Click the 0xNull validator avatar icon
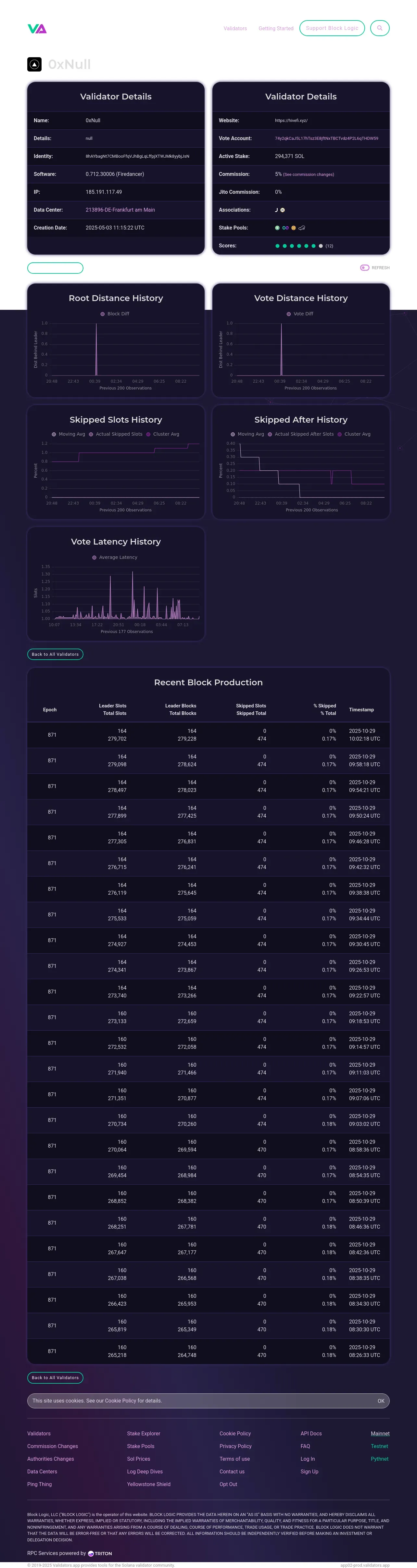Screen dimensions: 417x1568 point(35,64)
